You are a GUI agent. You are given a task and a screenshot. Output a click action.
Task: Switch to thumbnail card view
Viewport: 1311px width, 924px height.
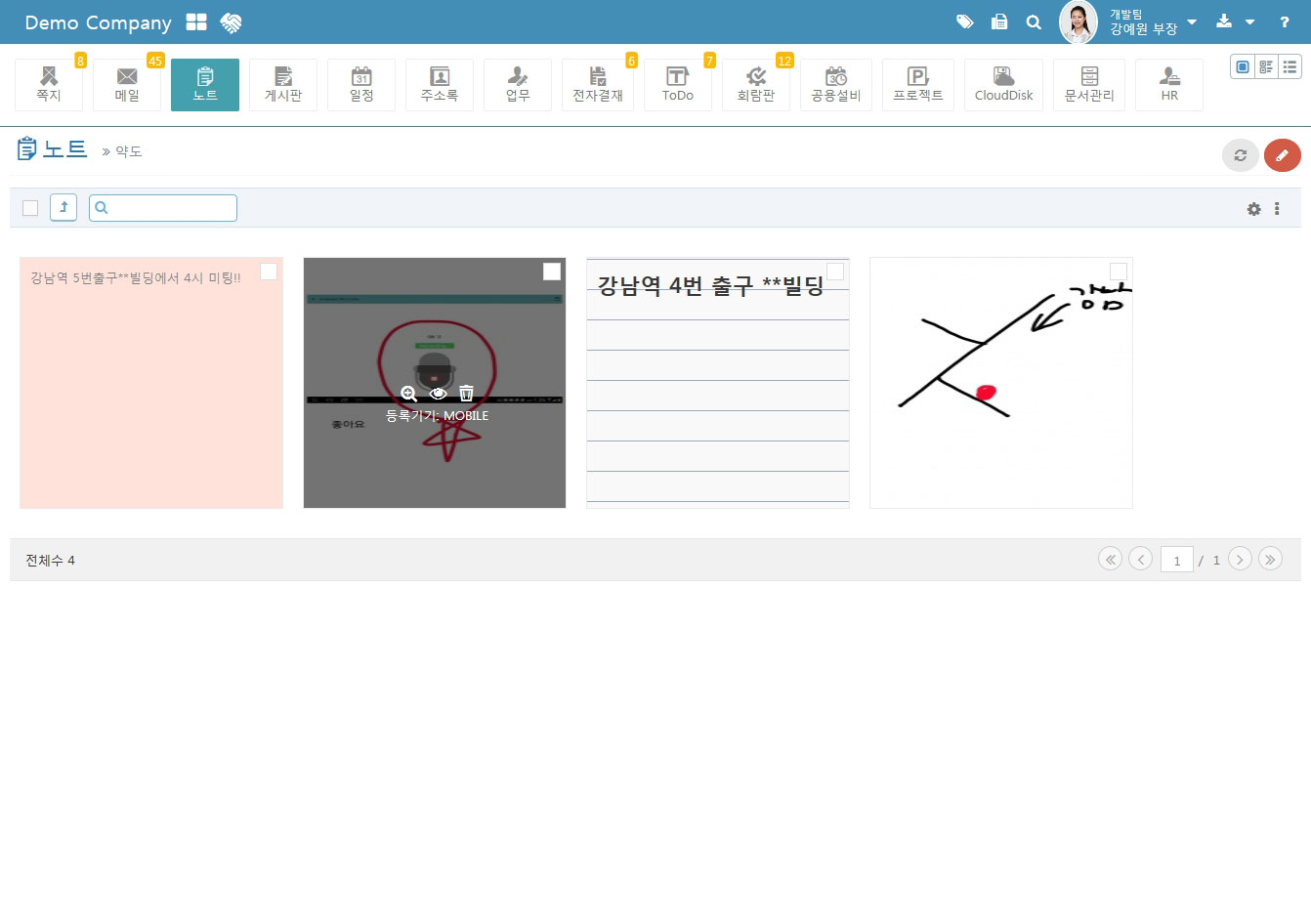click(x=1243, y=66)
